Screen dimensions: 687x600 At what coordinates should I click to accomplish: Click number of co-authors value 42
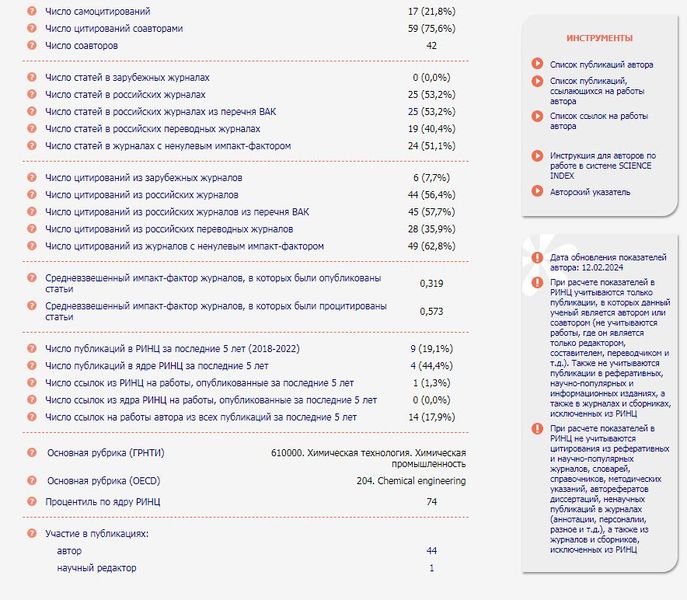pos(432,46)
